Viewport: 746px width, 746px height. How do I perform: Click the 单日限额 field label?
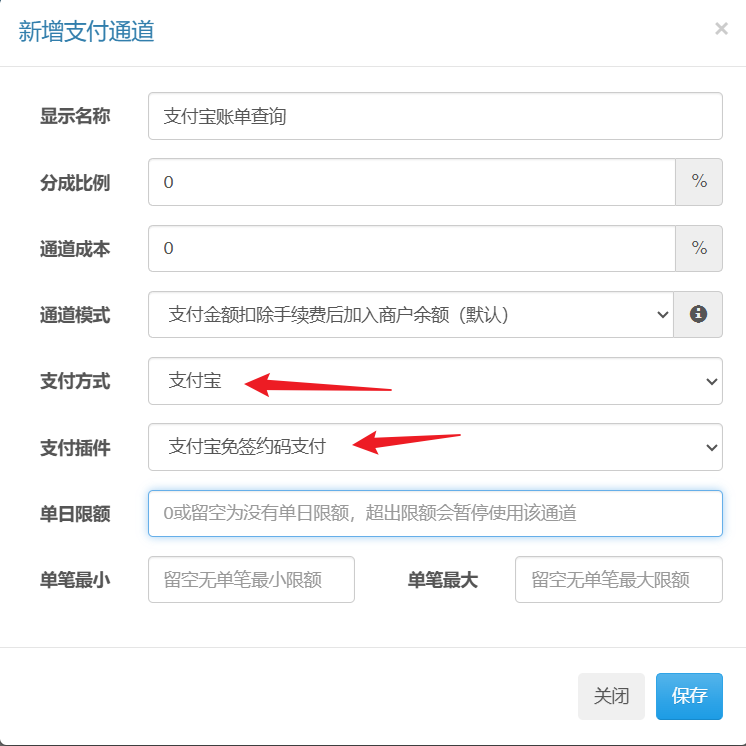(x=75, y=514)
